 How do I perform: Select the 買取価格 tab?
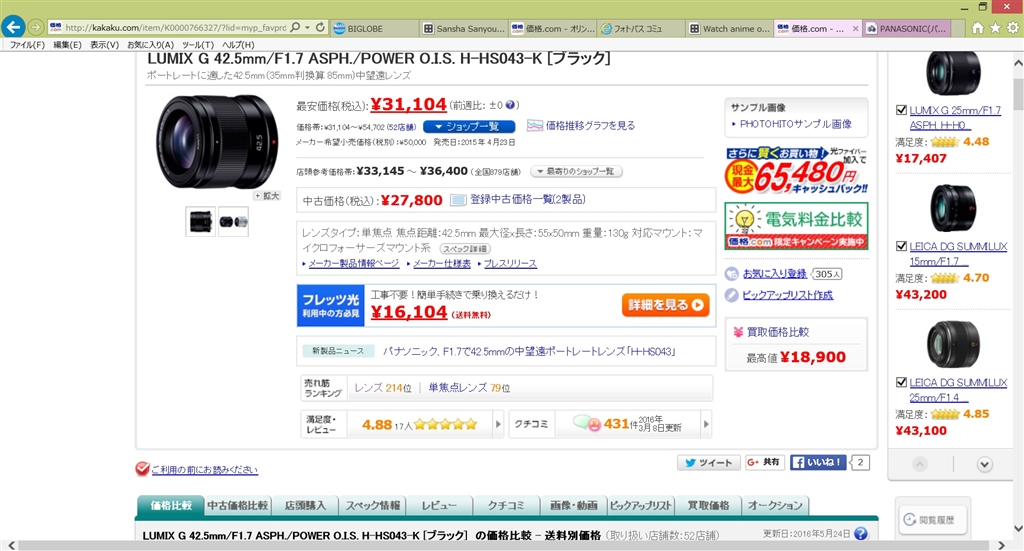point(708,505)
